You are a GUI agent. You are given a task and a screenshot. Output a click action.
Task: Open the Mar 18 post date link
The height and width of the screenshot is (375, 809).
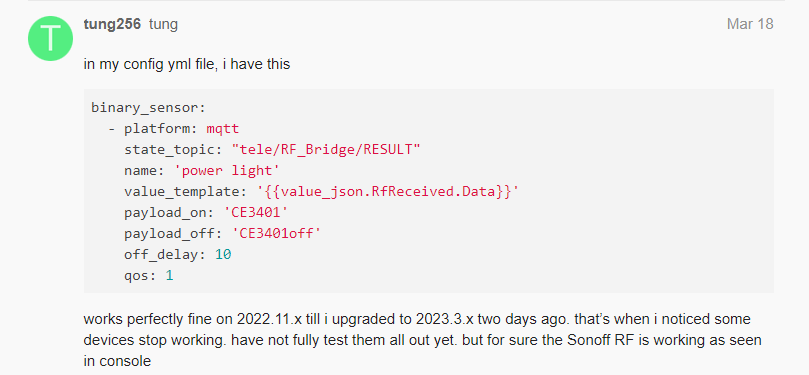click(750, 24)
